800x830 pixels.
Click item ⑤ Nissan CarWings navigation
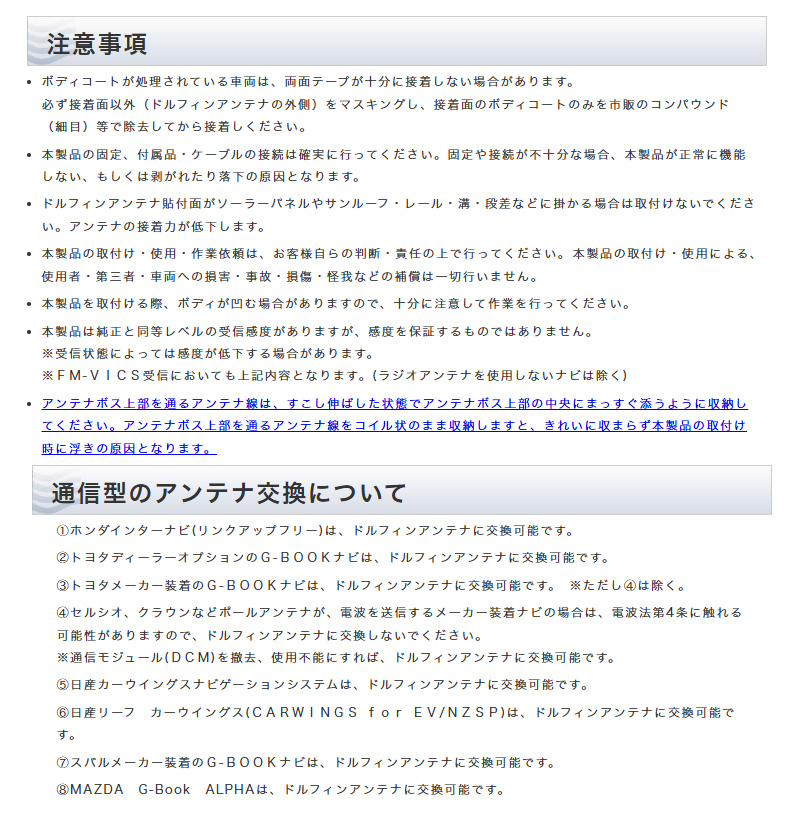pyautogui.click(x=323, y=684)
